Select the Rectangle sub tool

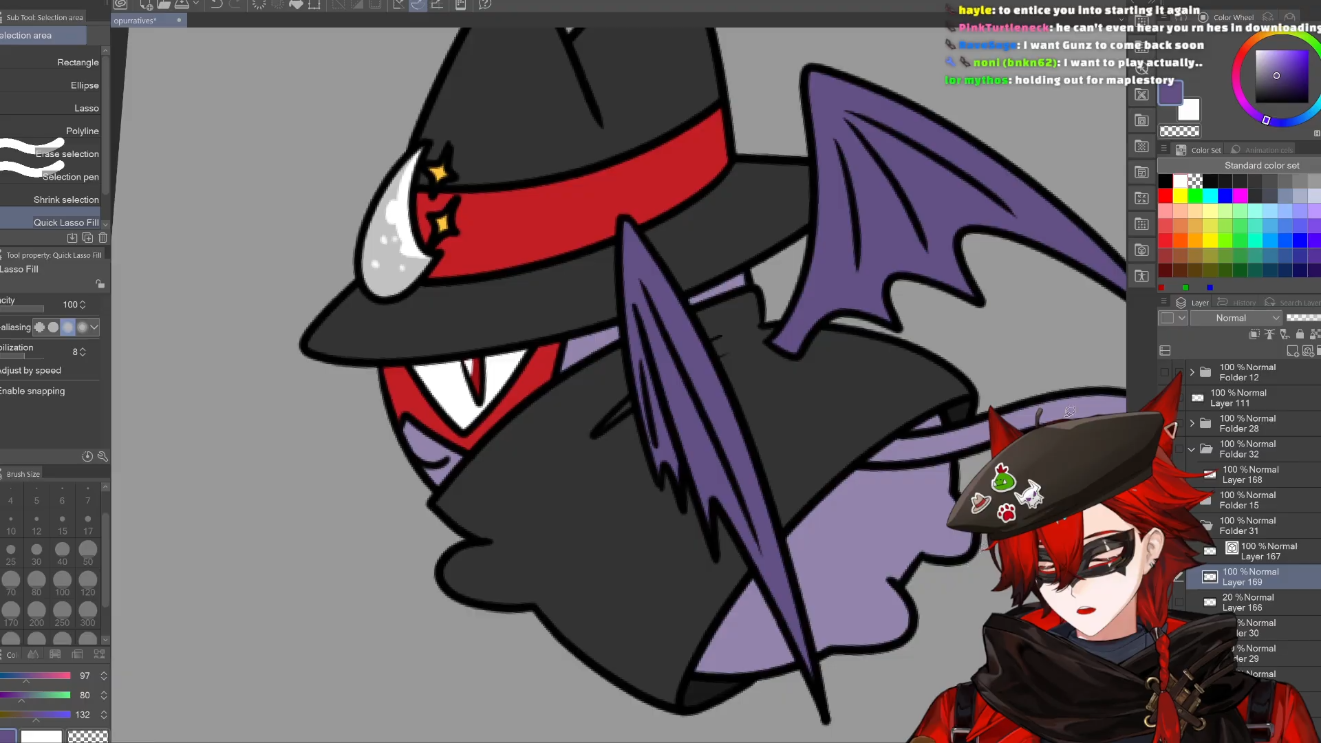tap(52, 62)
